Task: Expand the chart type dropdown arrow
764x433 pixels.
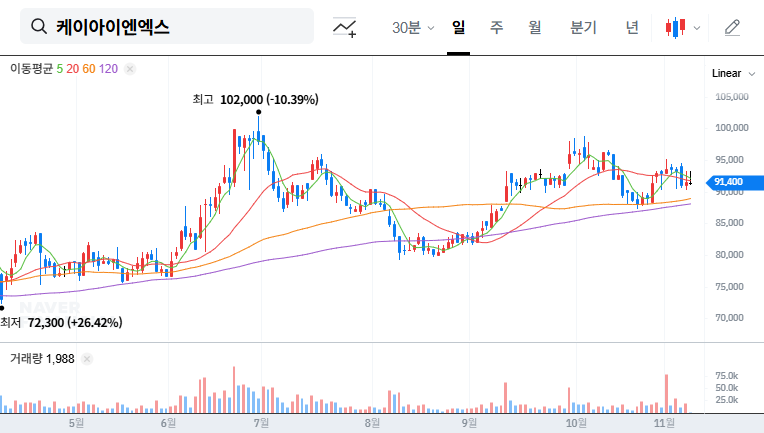Action: coord(697,27)
